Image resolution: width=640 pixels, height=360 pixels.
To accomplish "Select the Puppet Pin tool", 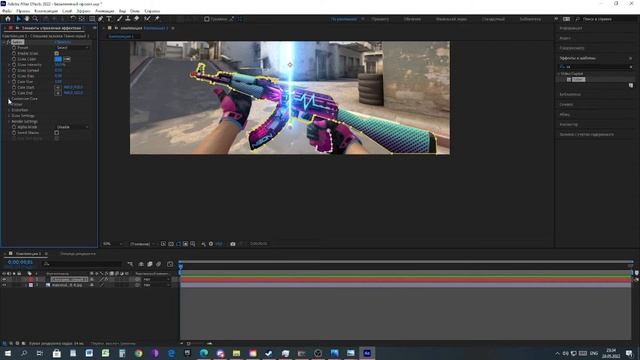I will (x=157, y=19).
